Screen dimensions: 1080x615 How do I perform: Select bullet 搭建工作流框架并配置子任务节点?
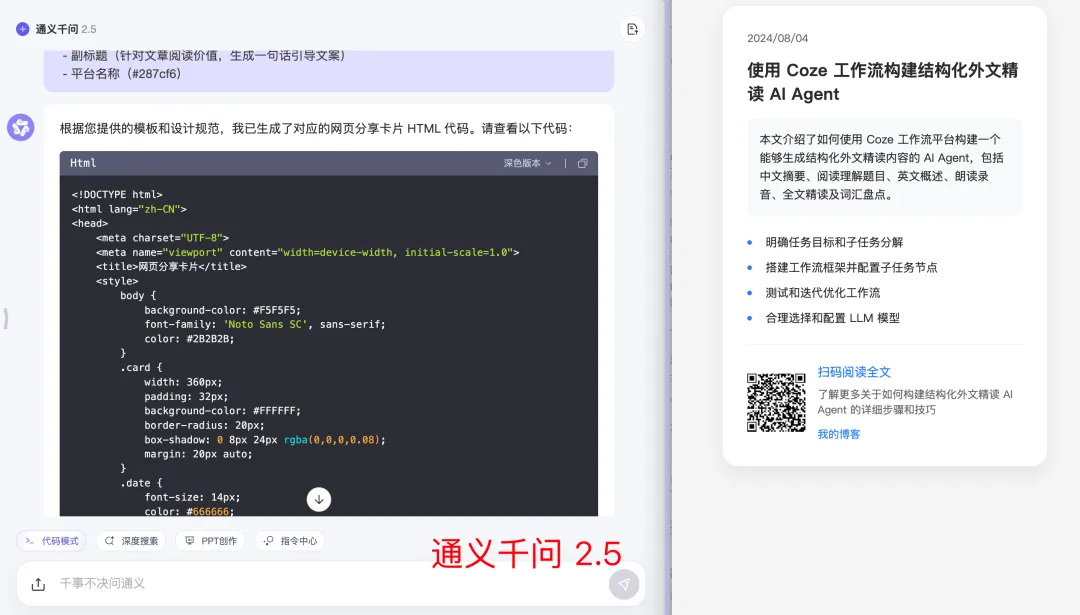[x=851, y=267]
